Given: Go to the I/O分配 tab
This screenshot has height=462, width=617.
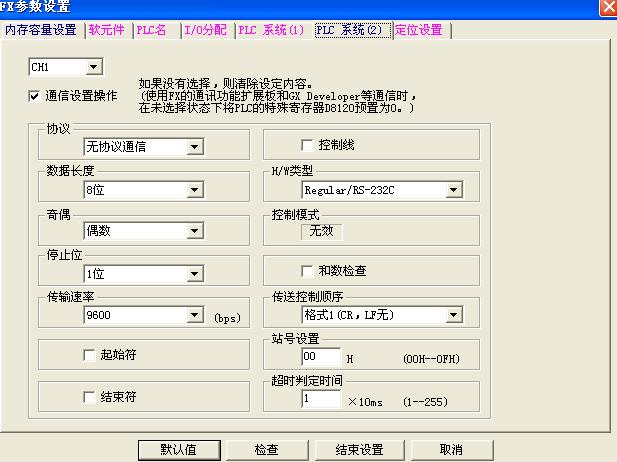Looking at the screenshot, I should click(x=207, y=30).
